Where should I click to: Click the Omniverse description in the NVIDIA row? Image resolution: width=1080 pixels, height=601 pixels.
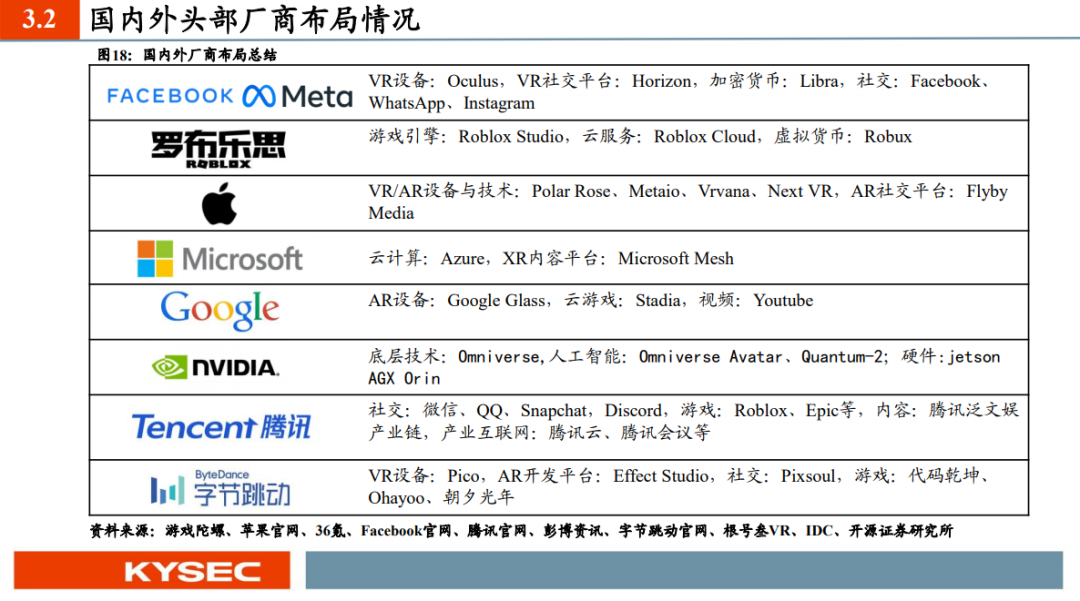click(x=684, y=367)
